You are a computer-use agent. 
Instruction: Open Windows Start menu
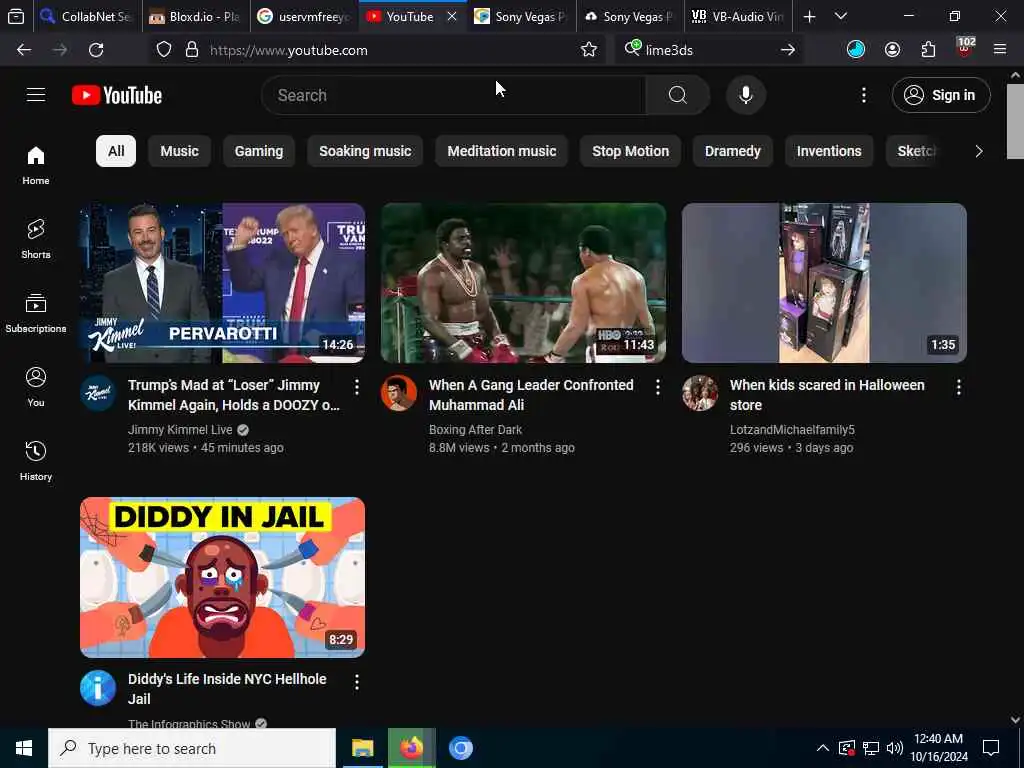(24, 748)
